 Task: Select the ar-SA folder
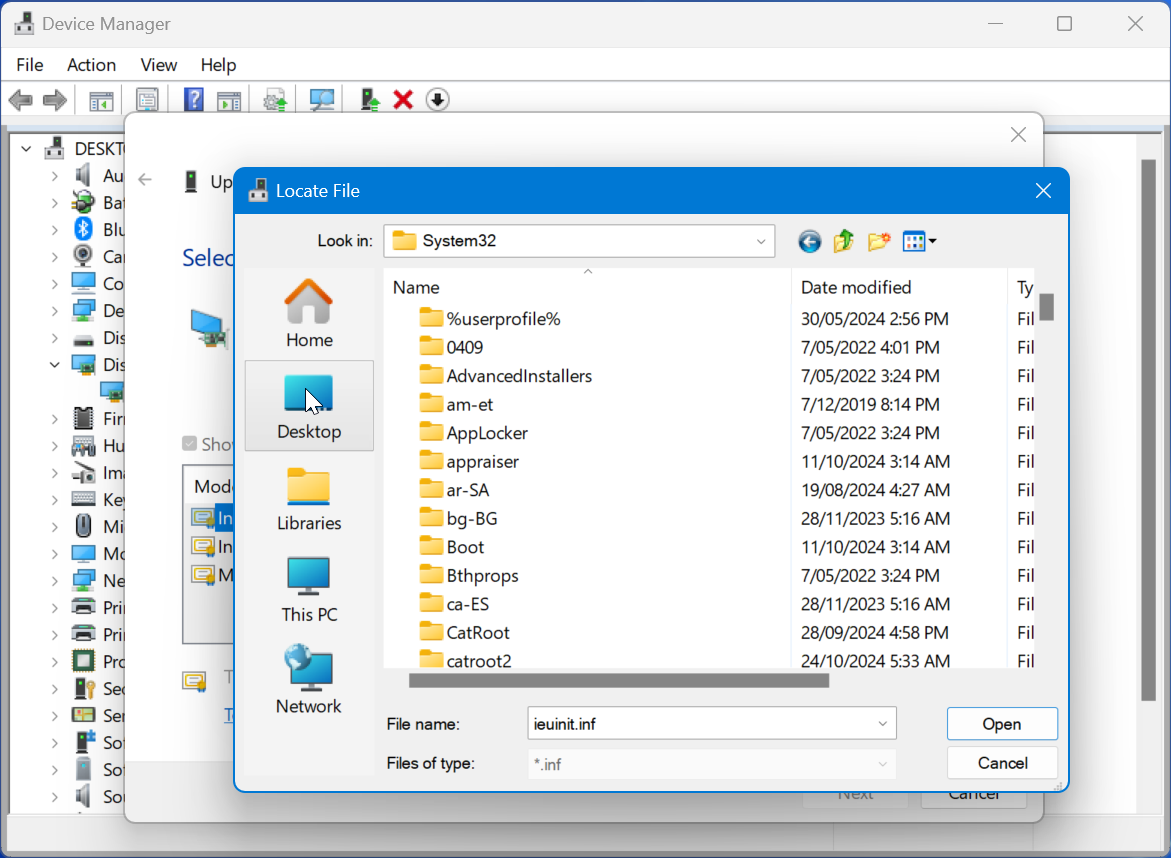(454, 490)
